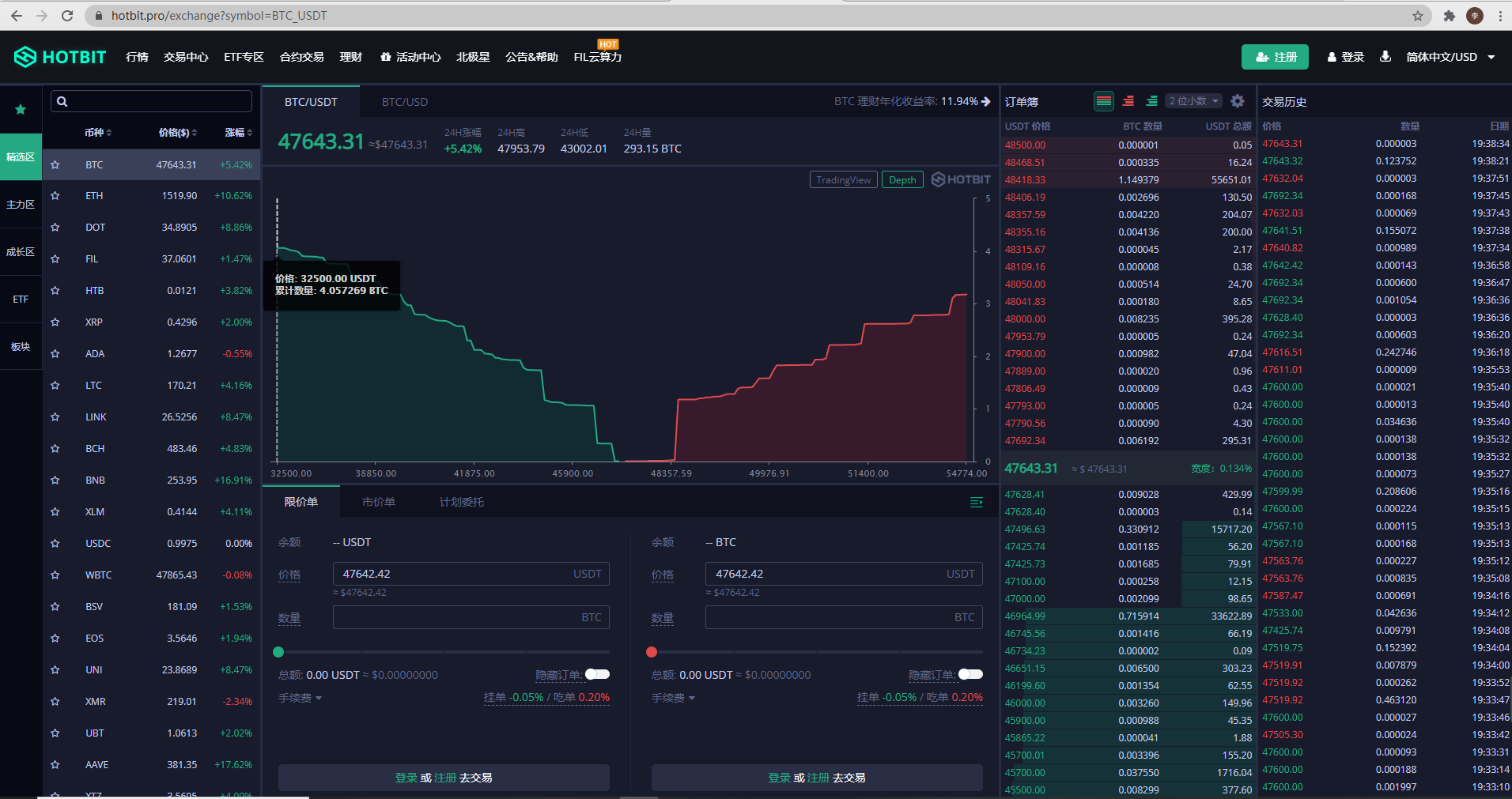
Task: Open order book settings gear
Action: (1238, 101)
